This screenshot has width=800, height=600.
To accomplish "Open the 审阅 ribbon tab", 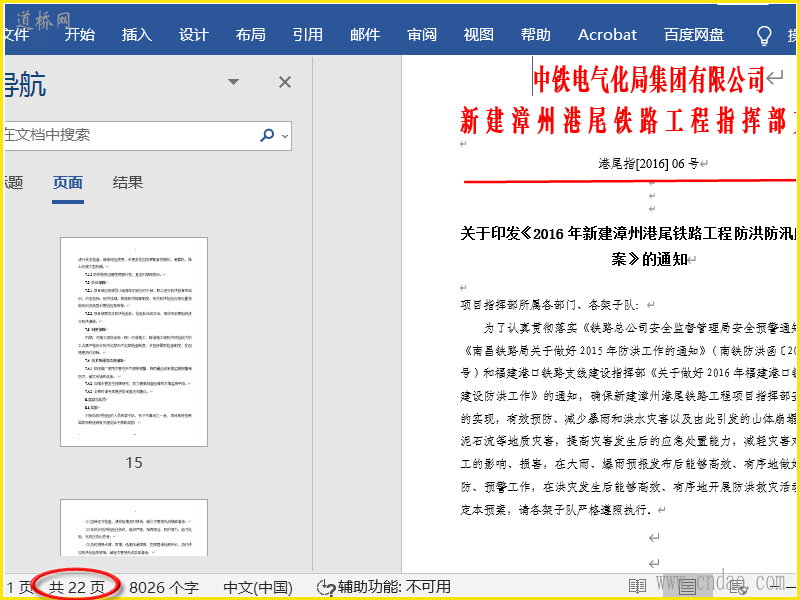I will (x=422, y=35).
